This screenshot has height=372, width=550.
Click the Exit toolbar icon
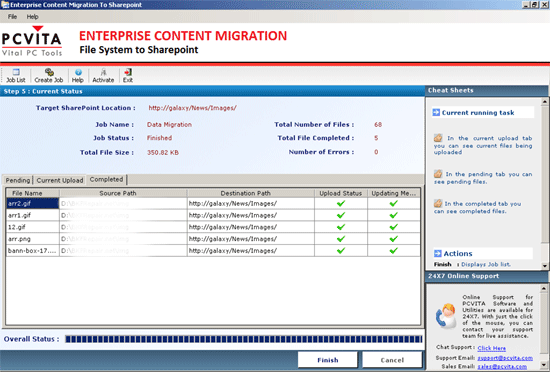pyautogui.click(x=128, y=76)
